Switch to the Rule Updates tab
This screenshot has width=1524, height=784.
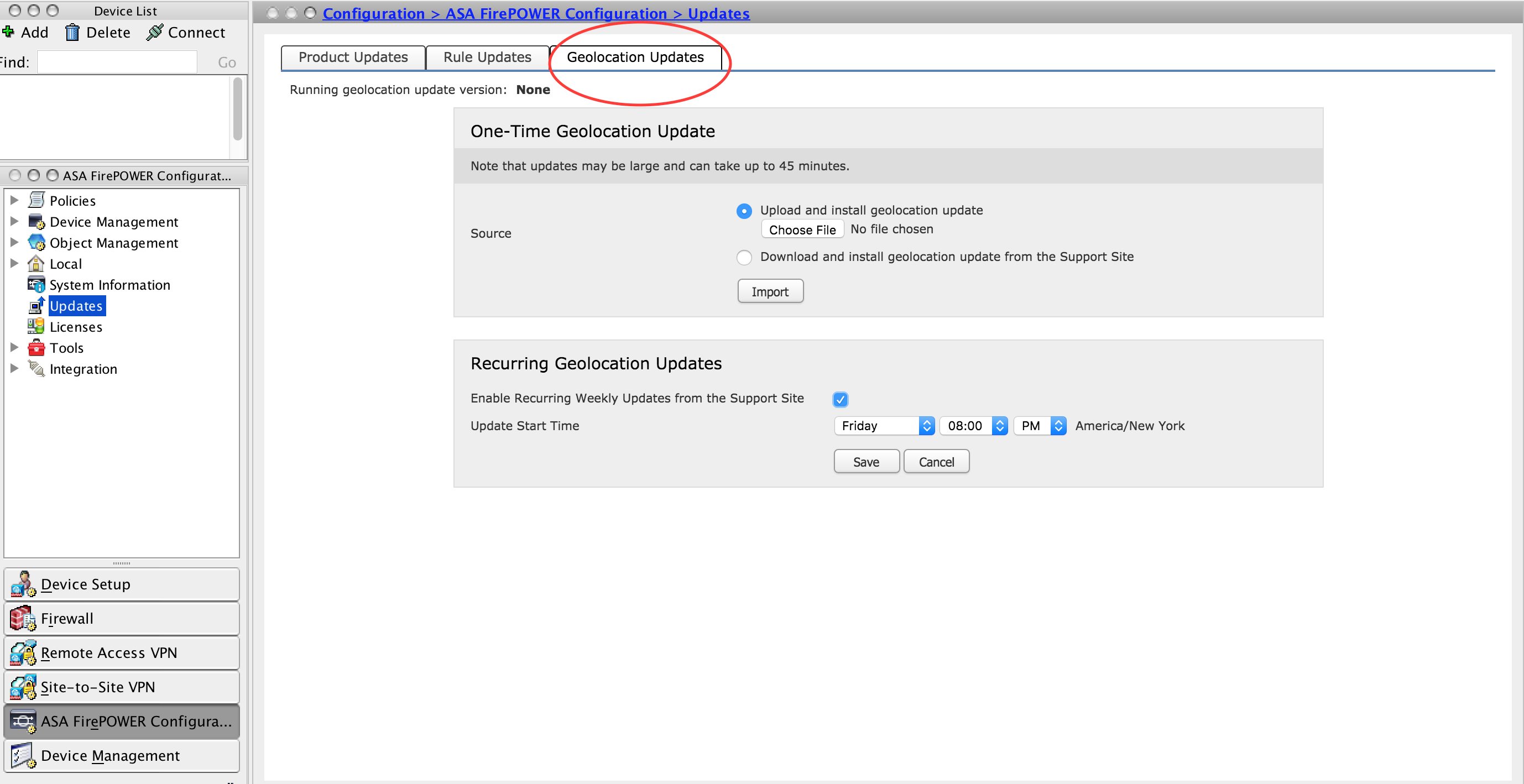487,57
